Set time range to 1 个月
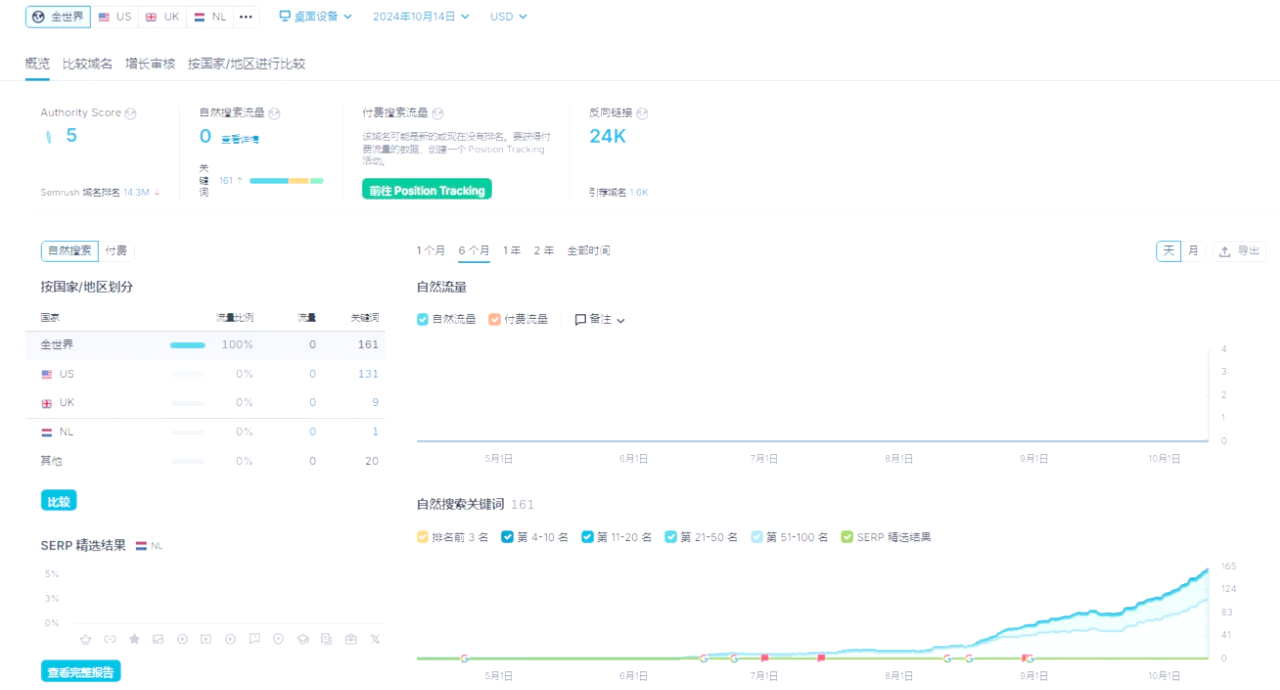 click(x=431, y=251)
